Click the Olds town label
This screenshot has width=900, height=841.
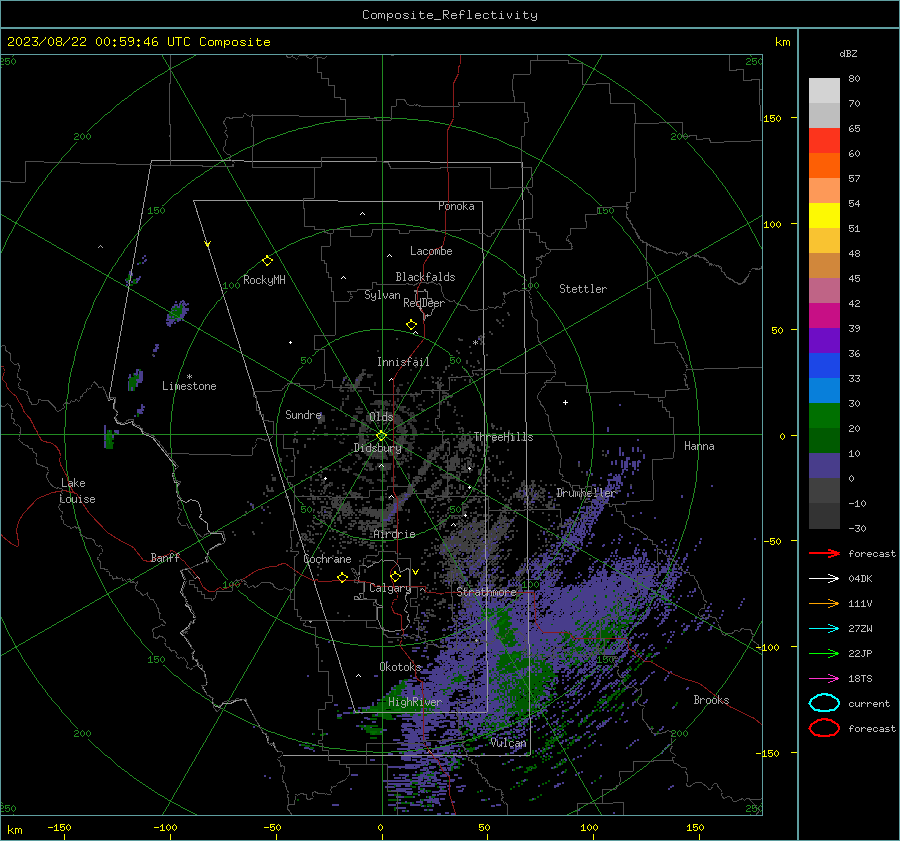click(x=381, y=417)
